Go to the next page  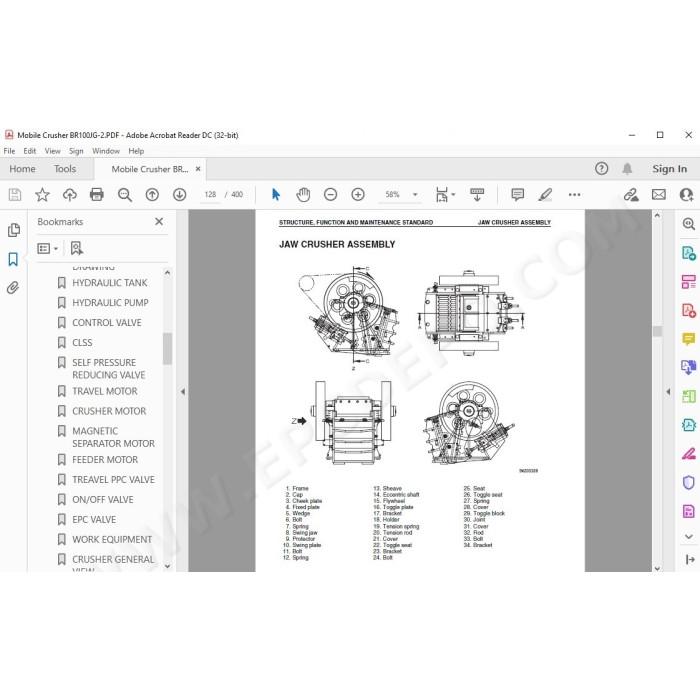pos(179,195)
